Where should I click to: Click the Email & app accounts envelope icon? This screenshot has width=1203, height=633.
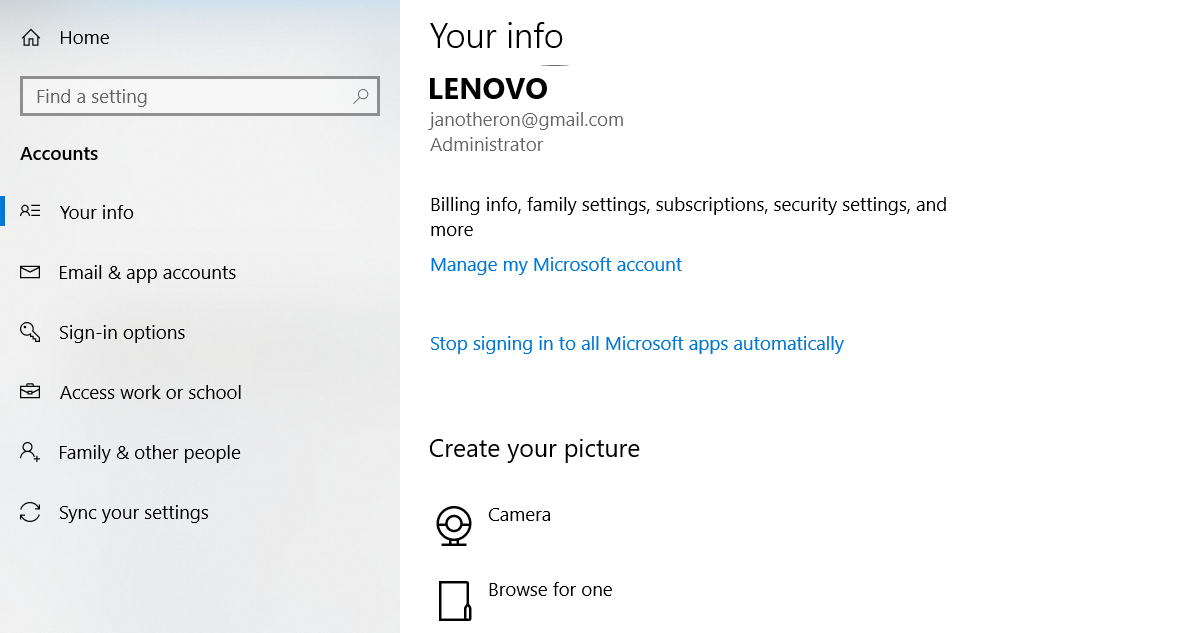[x=30, y=272]
